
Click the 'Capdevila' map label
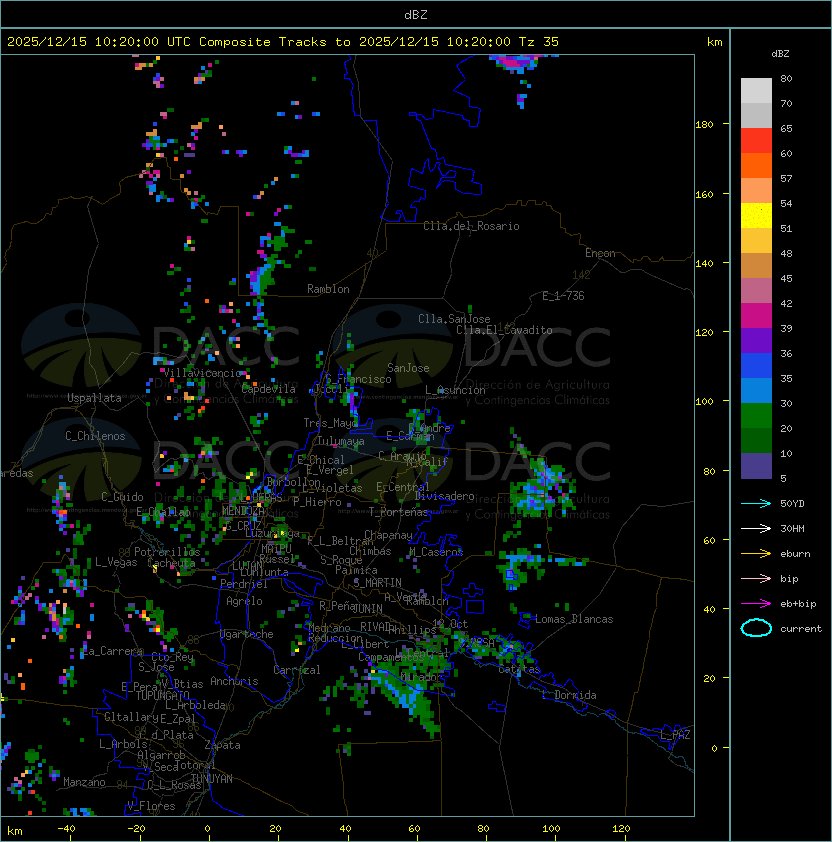pyautogui.click(x=268, y=389)
